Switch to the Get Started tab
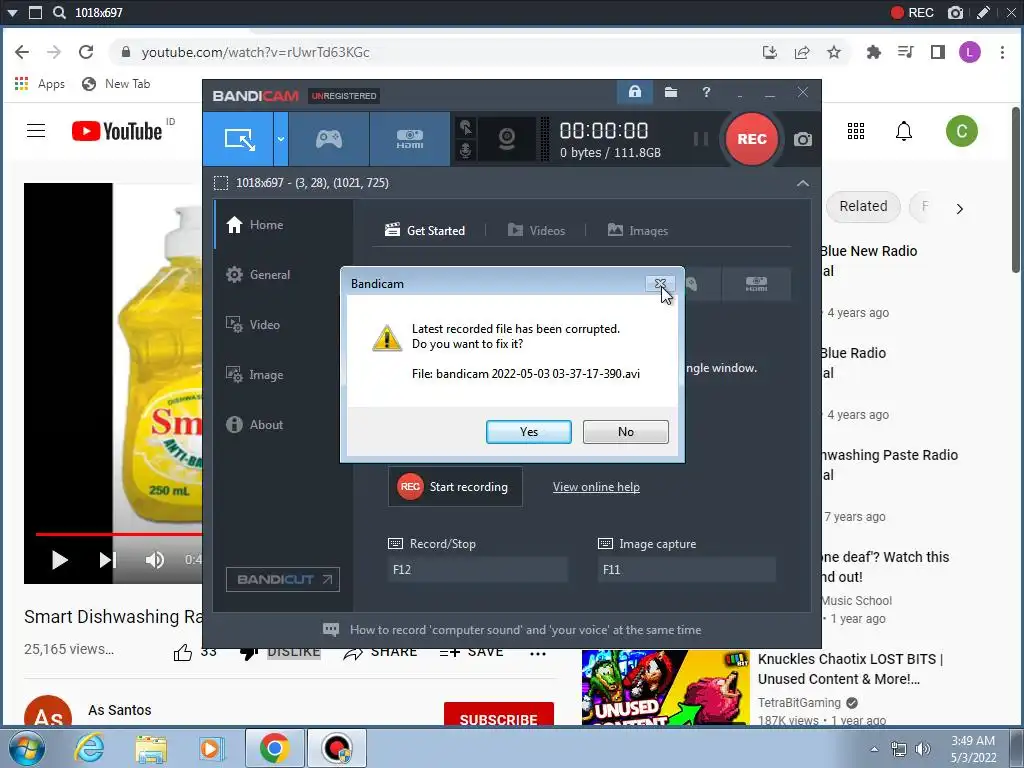Viewport: 1024px width, 768px height. pos(425,231)
